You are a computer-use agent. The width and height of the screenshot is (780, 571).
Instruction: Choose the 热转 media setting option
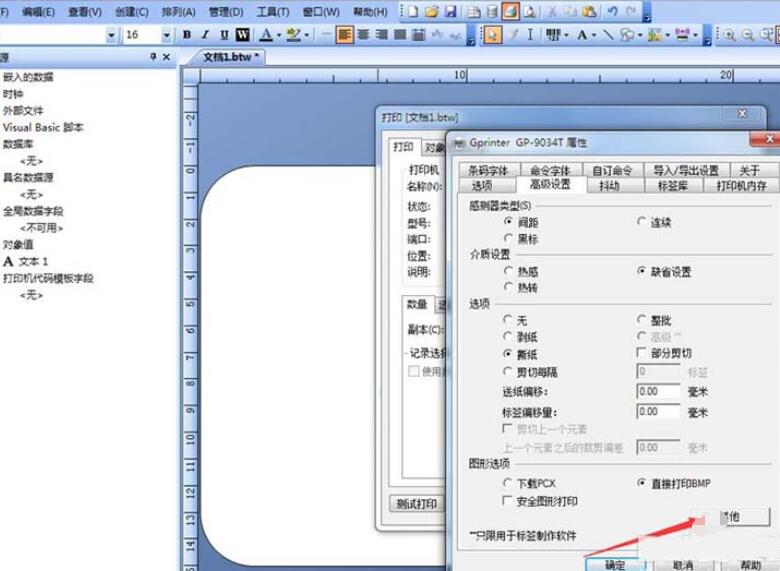click(x=509, y=287)
